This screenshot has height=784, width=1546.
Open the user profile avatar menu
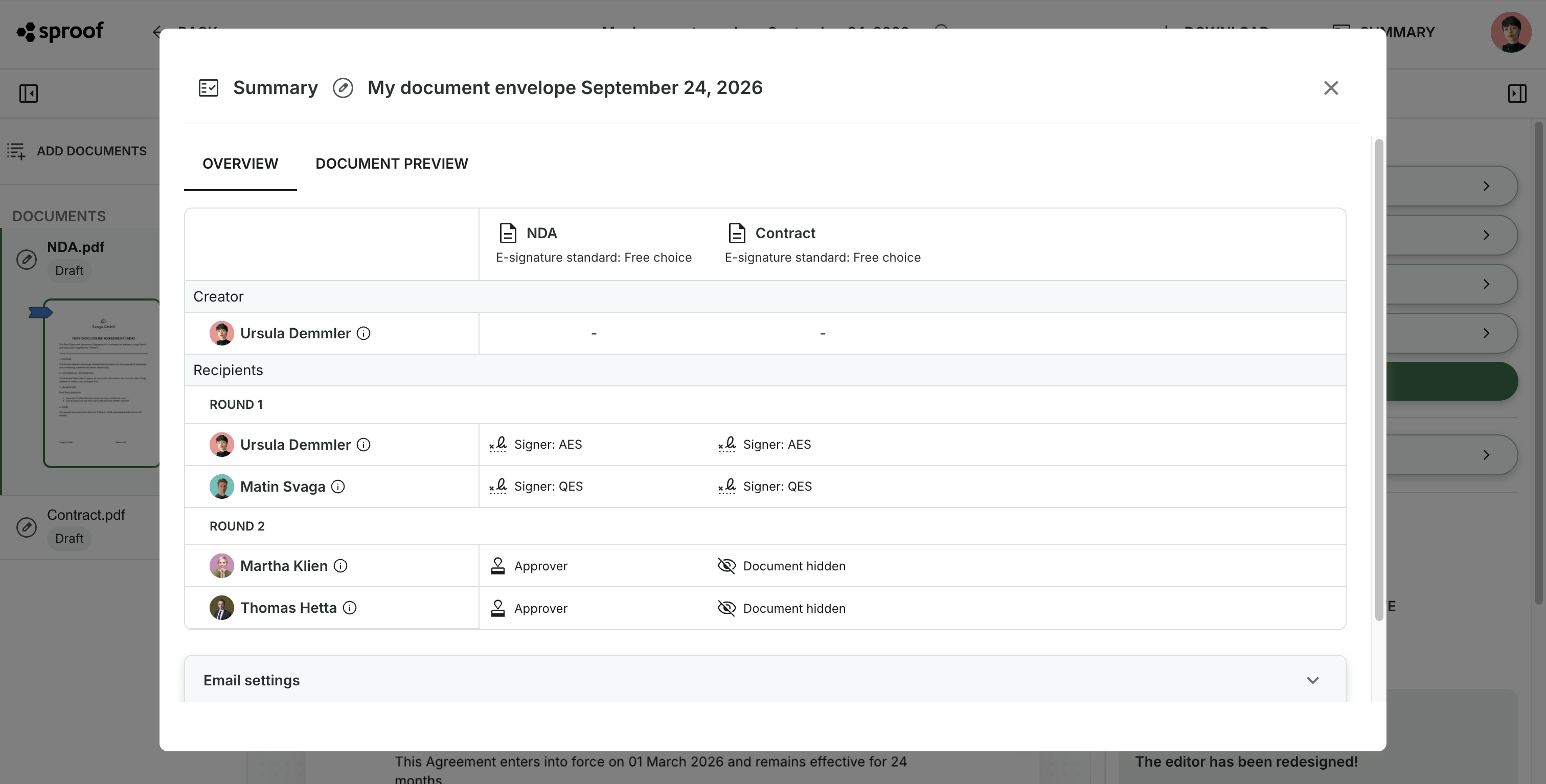[x=1511, y=32]
